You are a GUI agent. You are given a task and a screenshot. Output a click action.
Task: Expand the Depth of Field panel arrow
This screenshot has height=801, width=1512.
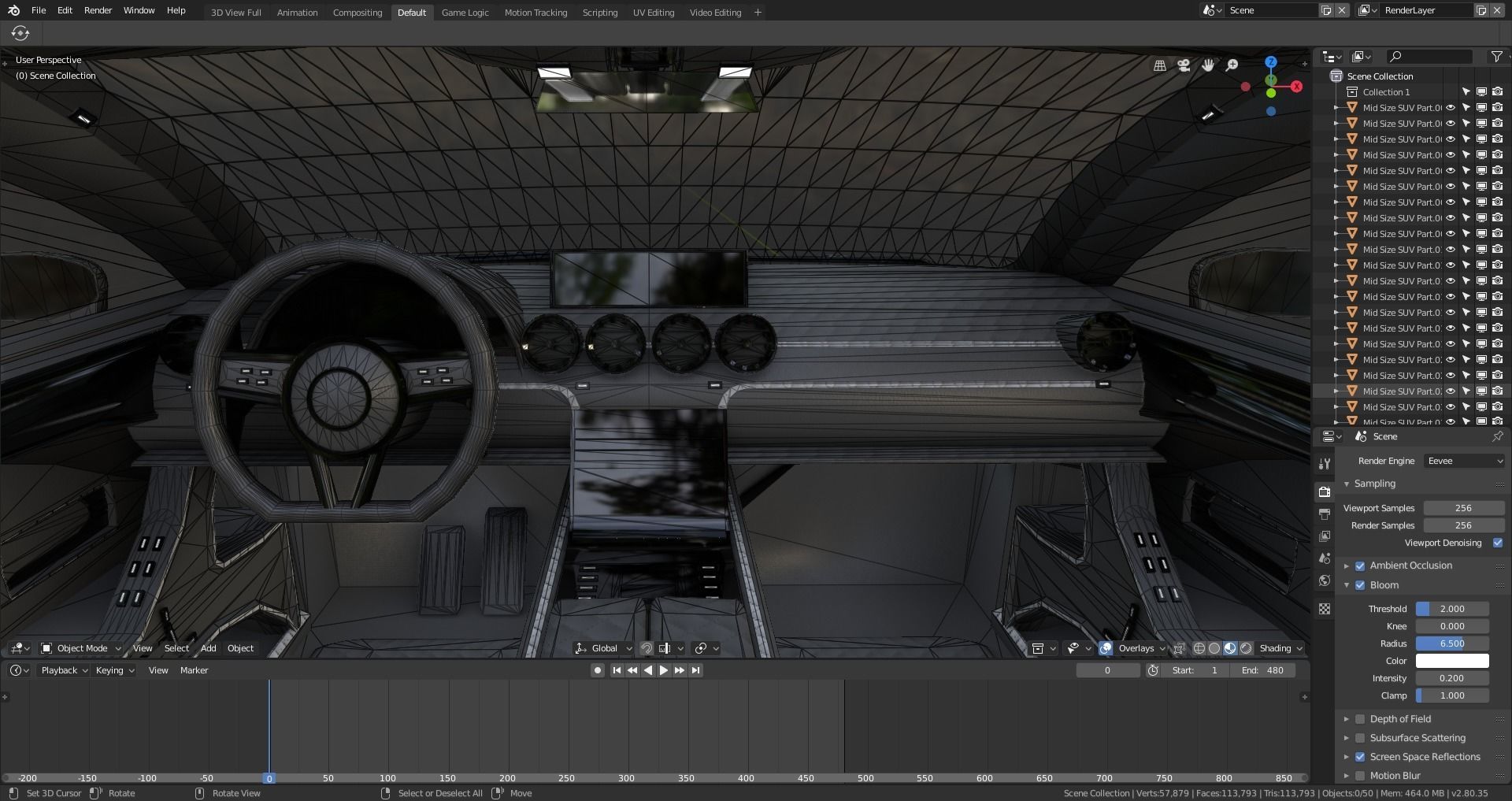tap(1347, 719)
